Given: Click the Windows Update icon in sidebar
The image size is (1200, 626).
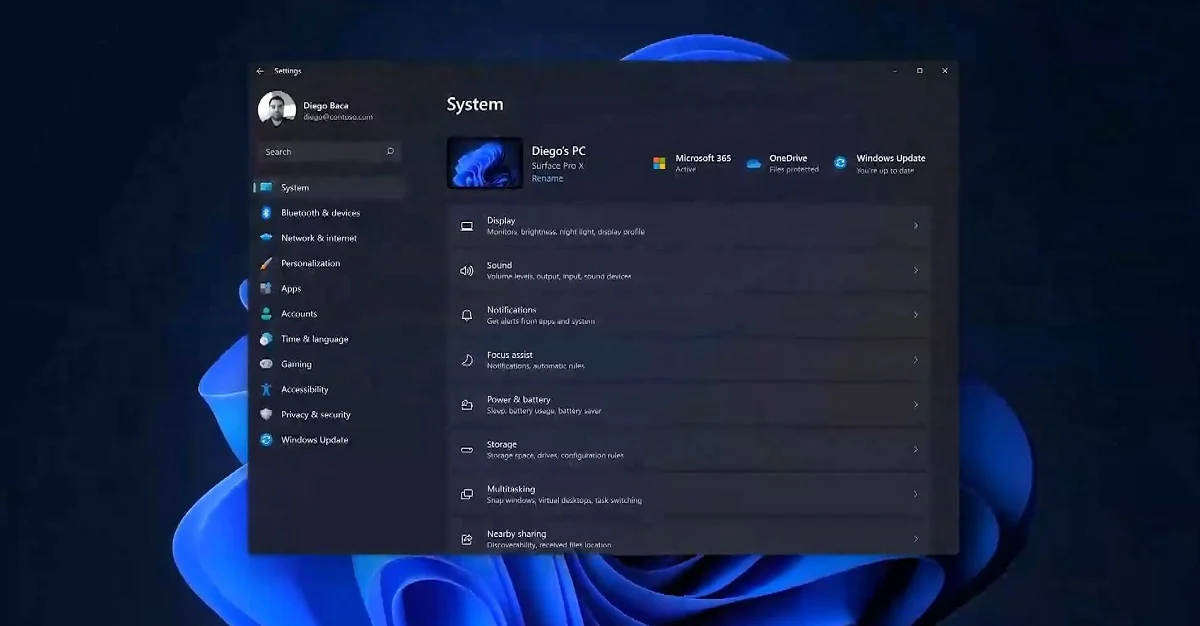Looking at the screenshot, I should pos(266,440).
